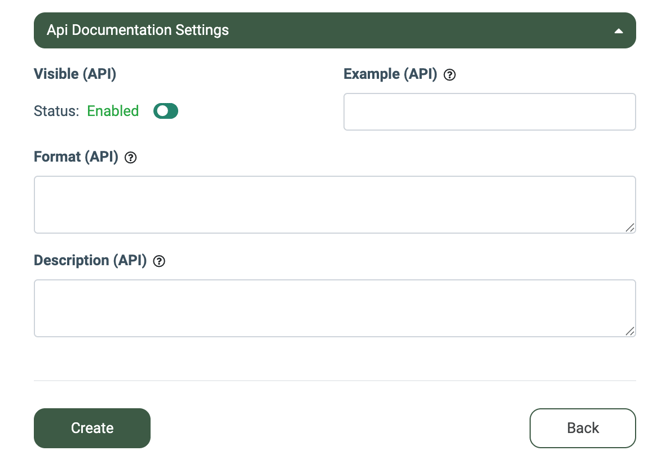Click the help icon beside Format (API)
670x473 pixels.
[131, 158]
